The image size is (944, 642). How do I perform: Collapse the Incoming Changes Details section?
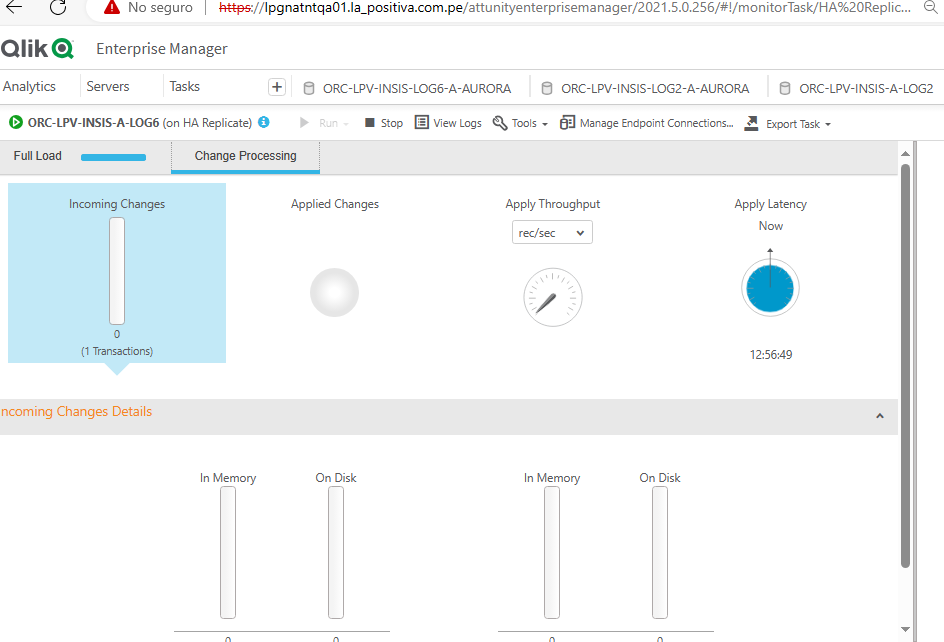point(880,415)
